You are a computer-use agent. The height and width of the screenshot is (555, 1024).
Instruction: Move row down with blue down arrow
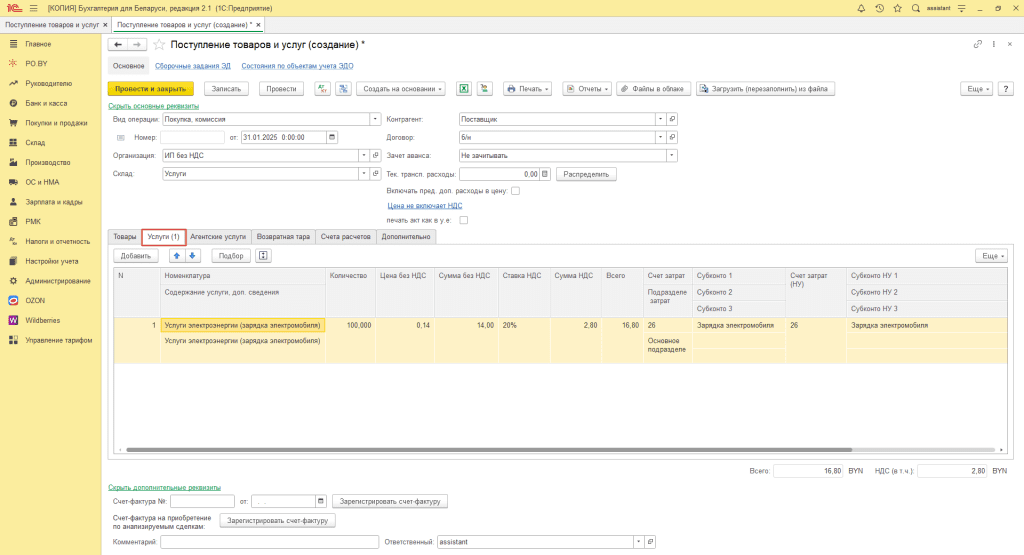(193, 255)
